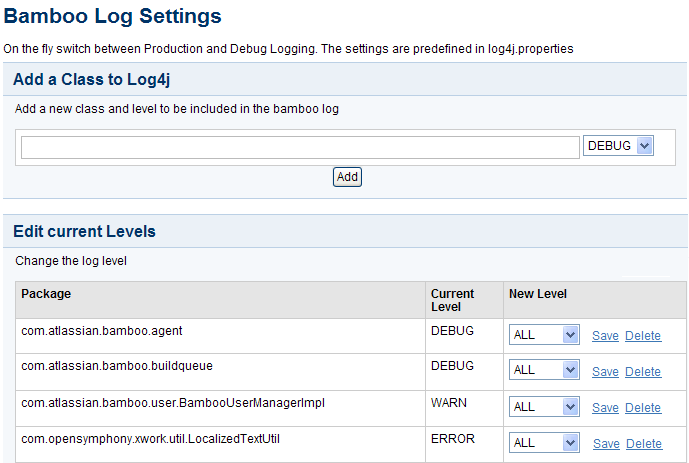Save the BambooUserManagerImpl log level
This screenshot has width=689, height=463.
[605, 408]
